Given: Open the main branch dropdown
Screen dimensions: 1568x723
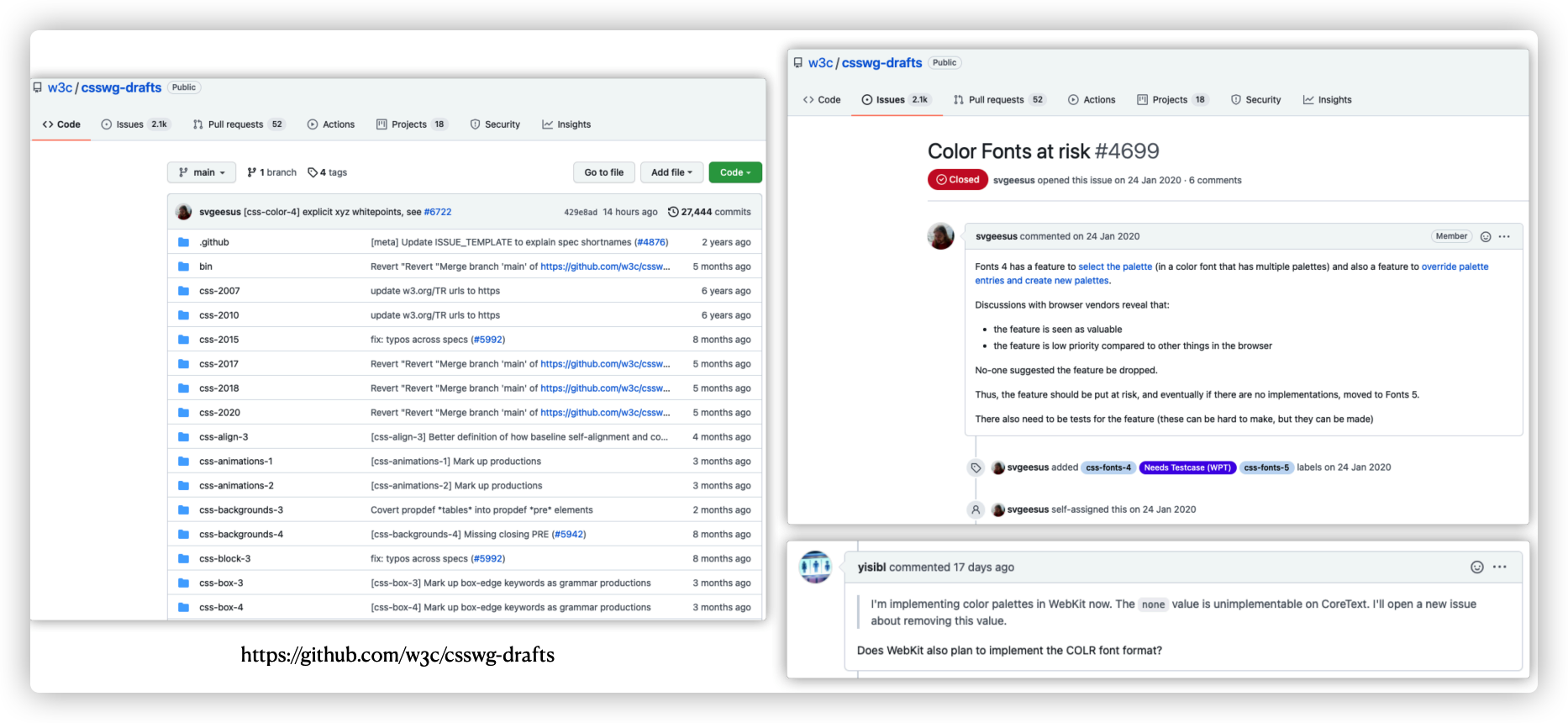Looking at the screenshot, I should pyautogui.click(x=202, y=172).
